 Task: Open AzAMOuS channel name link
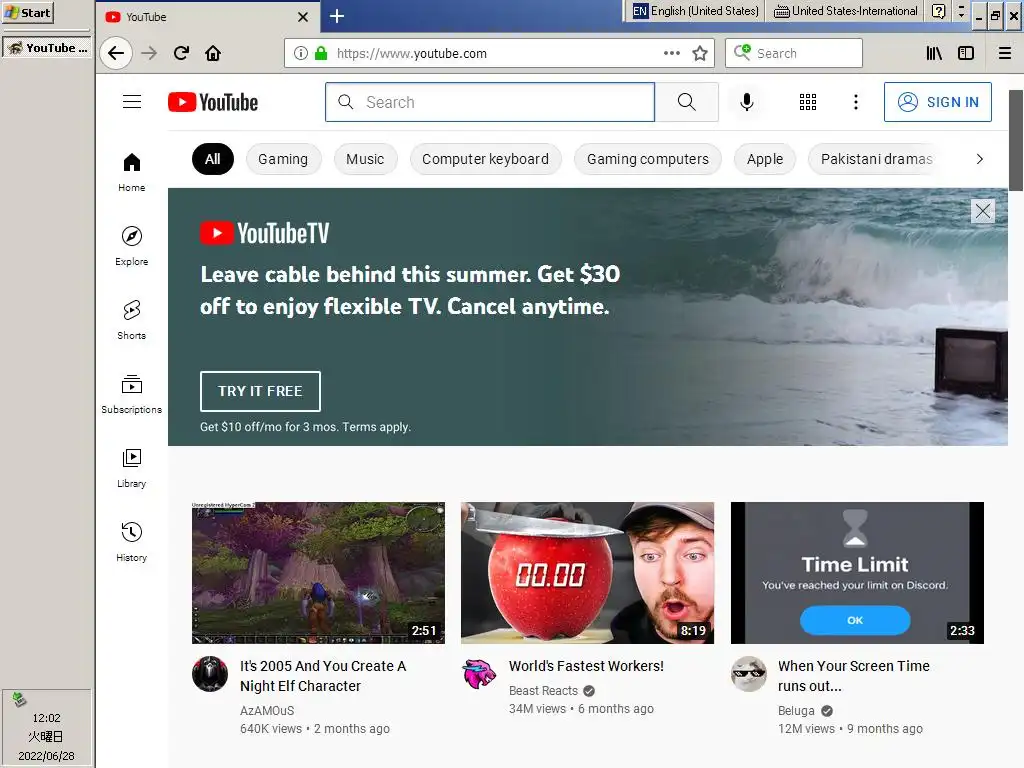click(267, 711)
